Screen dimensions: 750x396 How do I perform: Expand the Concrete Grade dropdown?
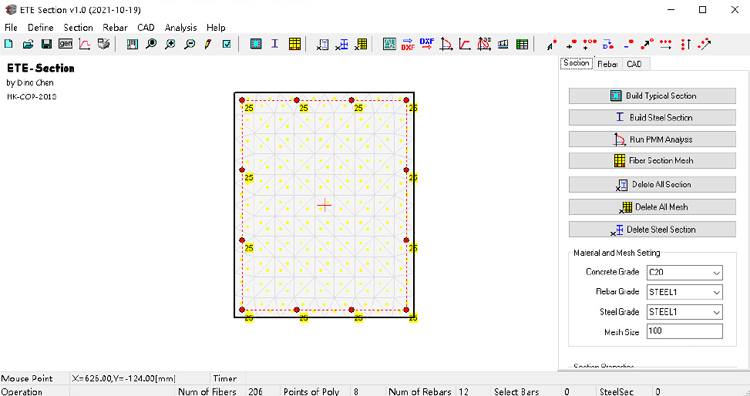point(684,272)
